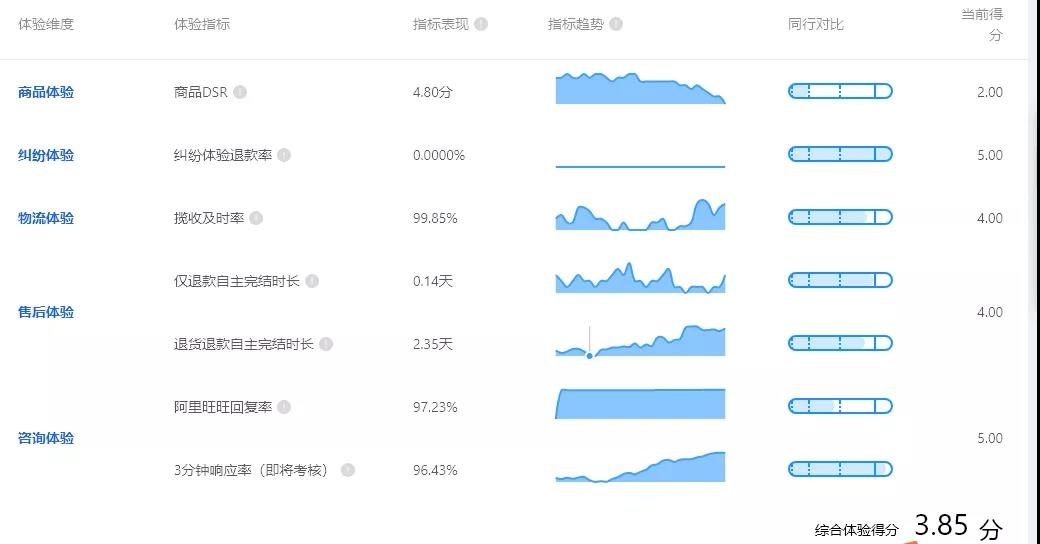Click the peer comparison bar for 纠纷体验退款率
1040x544 pixels.
point(840,155)
